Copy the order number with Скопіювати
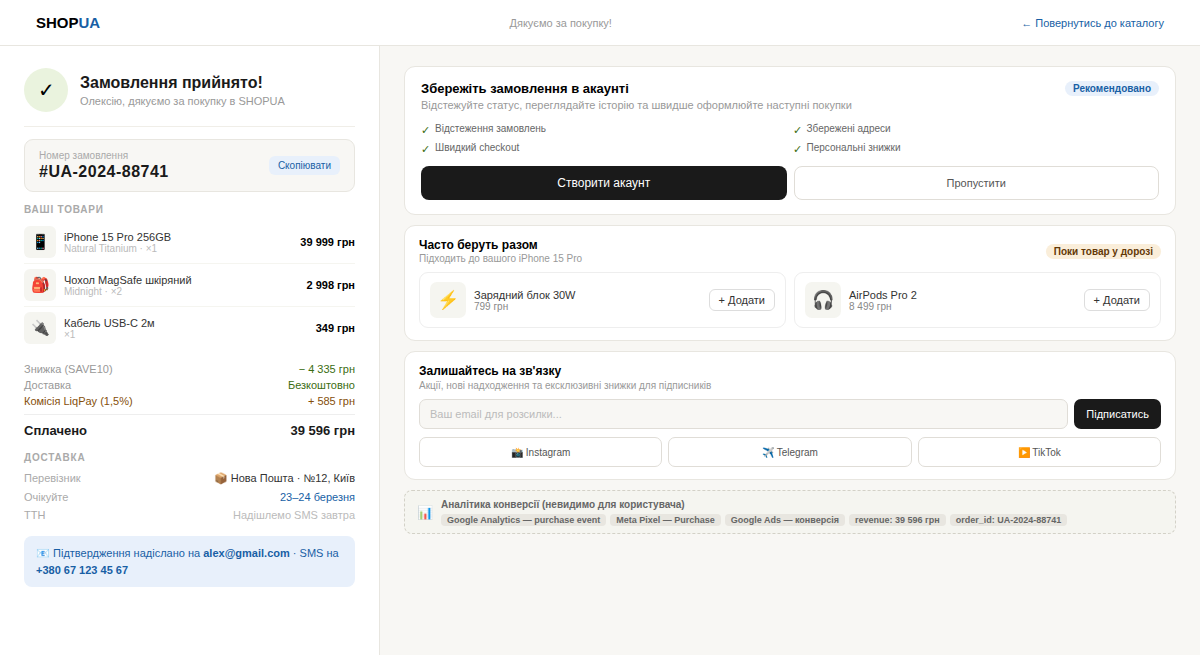Screen dimensions: 1200x655 pyautogui.click(x=304, y=165)
